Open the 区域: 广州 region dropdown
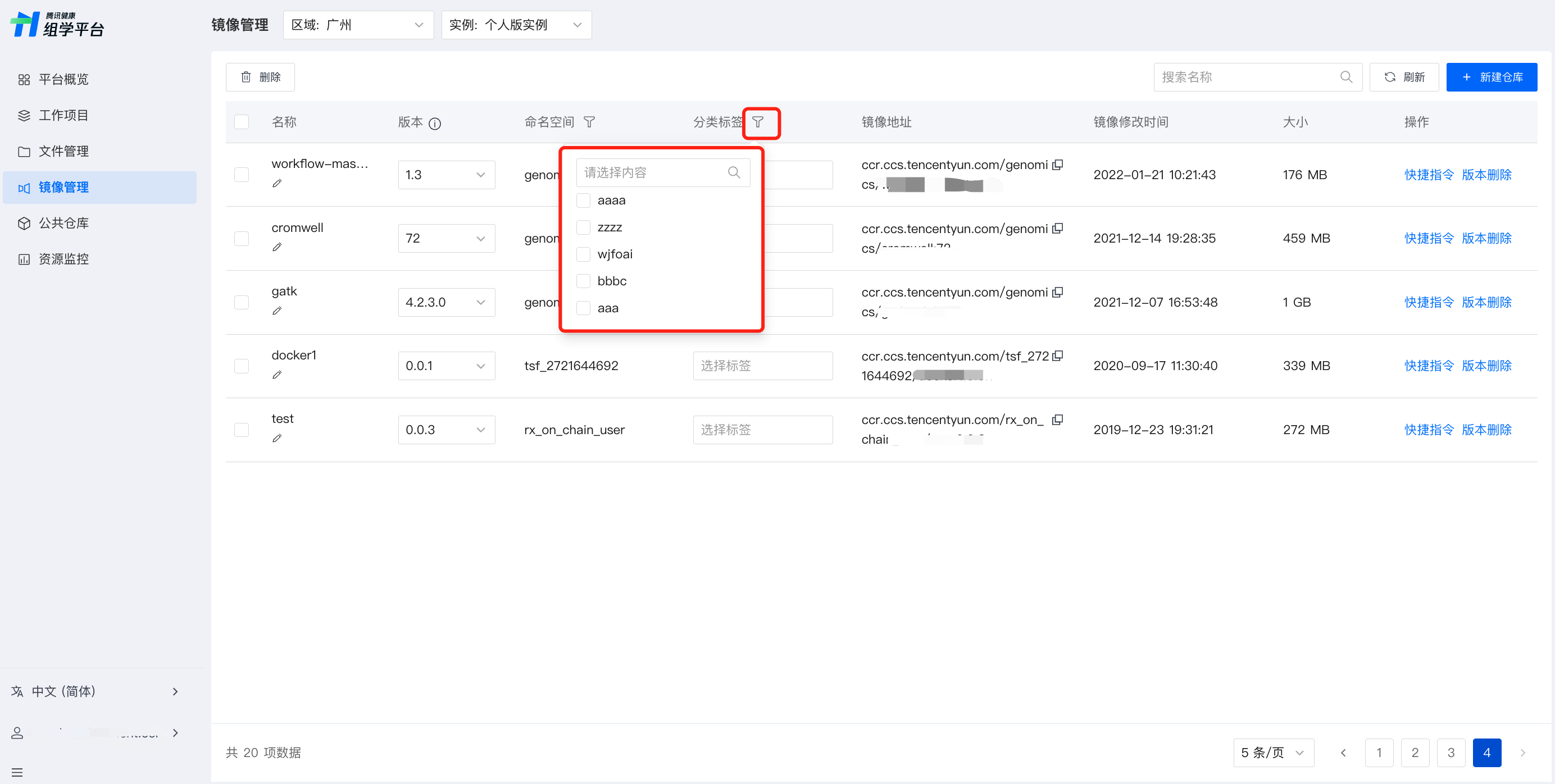Viewport: 1555px width, 784px height. [x=358, y=25]
